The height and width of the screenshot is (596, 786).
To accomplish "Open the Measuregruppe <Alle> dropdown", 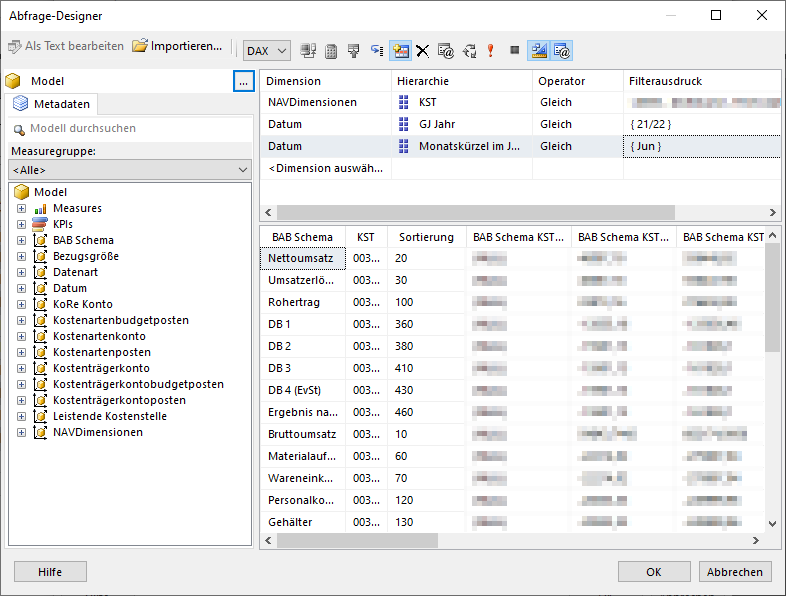I will coord(130,170).
